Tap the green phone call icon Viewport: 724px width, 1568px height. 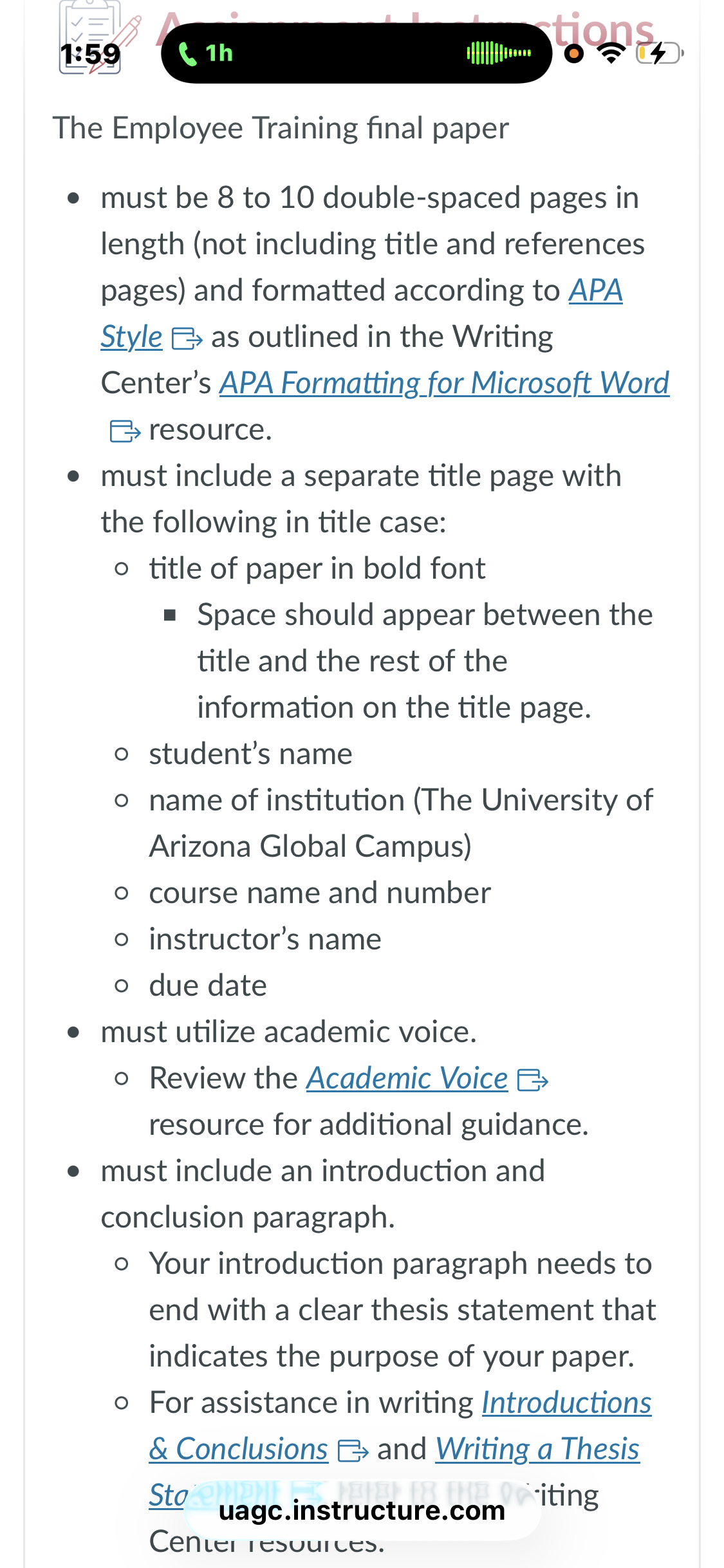[x=187, y=53]
